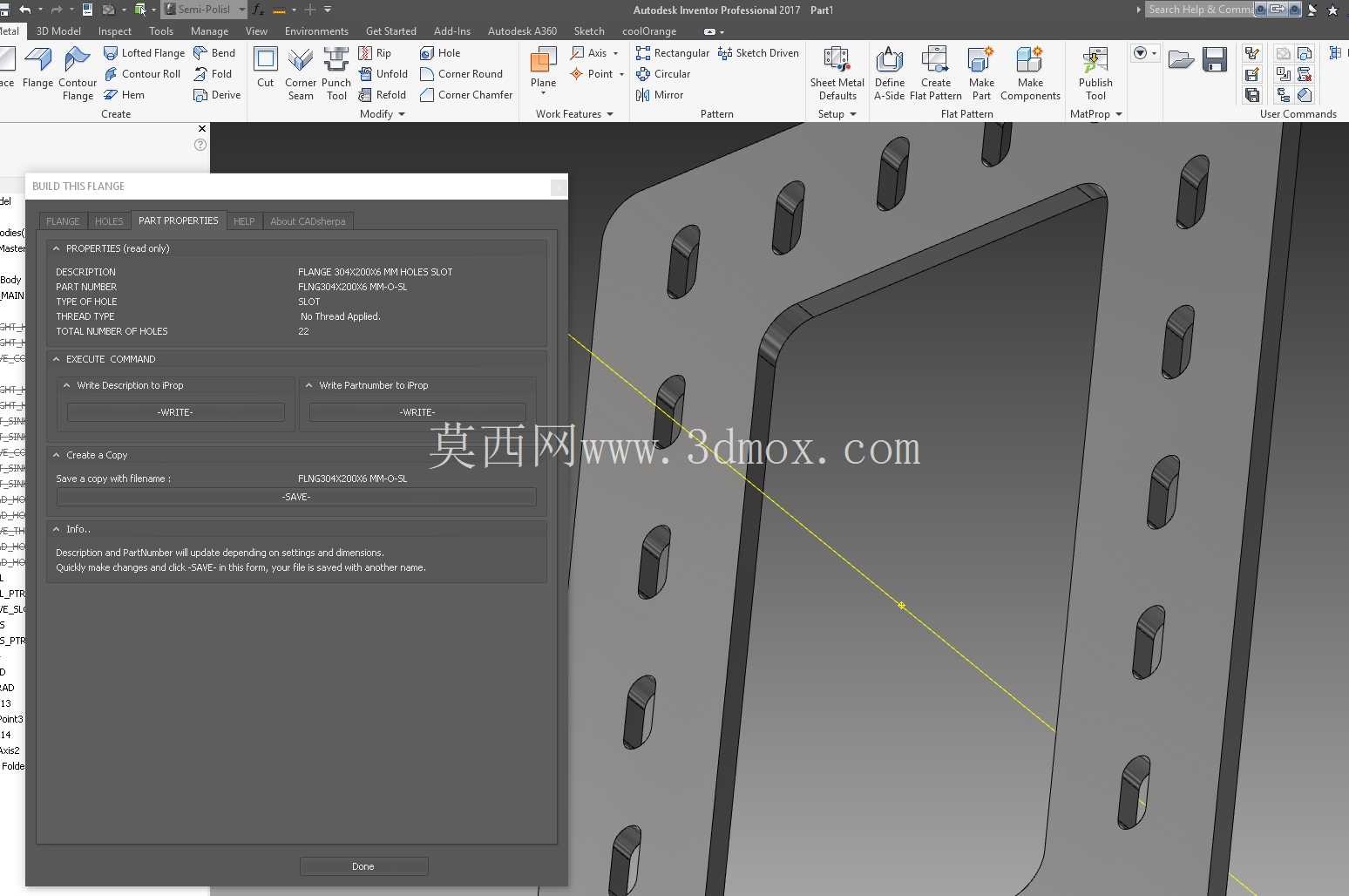Open the Semi-Polished material dropdown
This screenshot has width=1349, height=896.
tap(242, 10)
